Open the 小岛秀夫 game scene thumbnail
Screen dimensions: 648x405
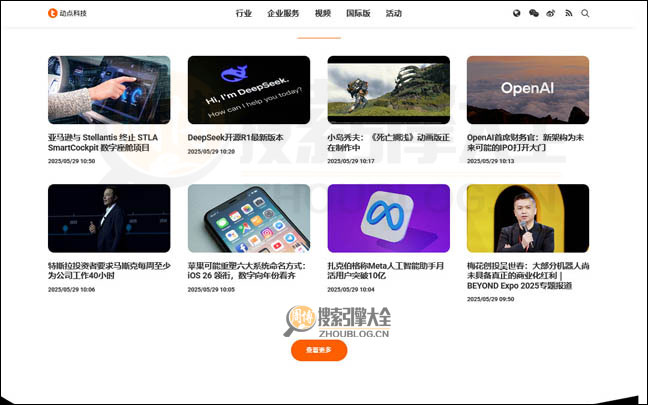[x=388, y=90]
